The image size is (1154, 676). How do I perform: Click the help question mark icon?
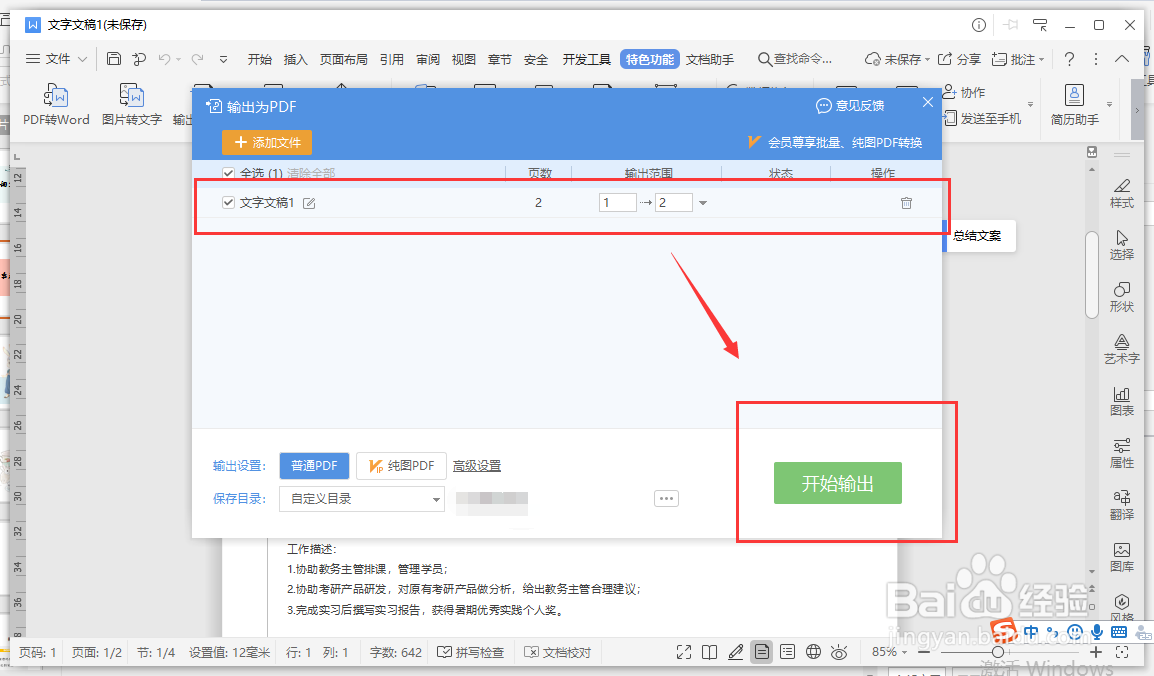1069,59
